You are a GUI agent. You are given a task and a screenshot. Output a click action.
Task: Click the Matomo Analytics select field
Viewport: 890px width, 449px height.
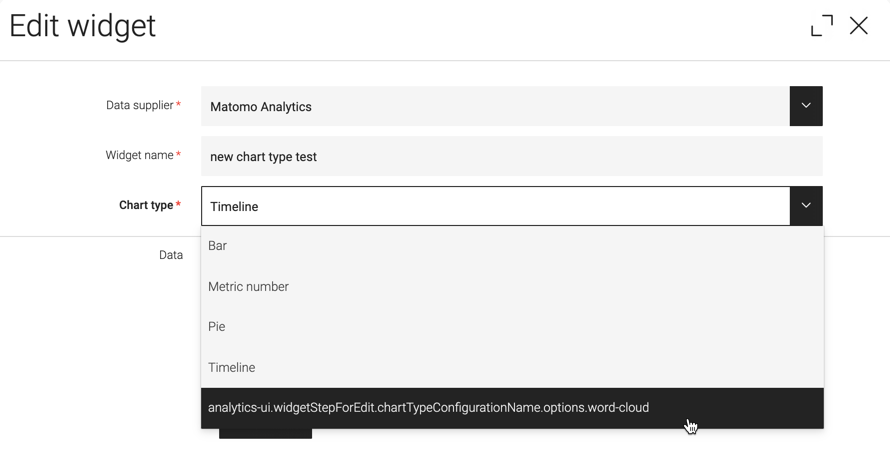(496, 106)
